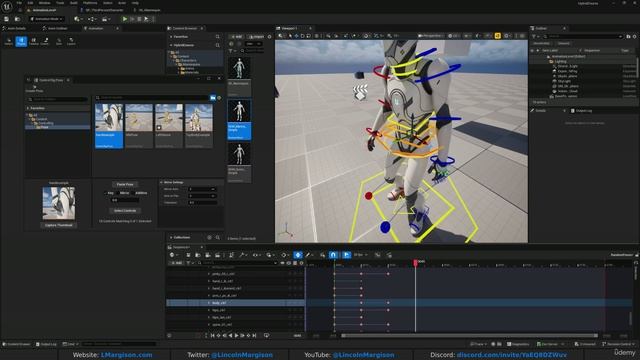Jump to sequence start in playback controls
Image resolution: width=640 pixels, height=360 pixels.
(x=212, y=336)
